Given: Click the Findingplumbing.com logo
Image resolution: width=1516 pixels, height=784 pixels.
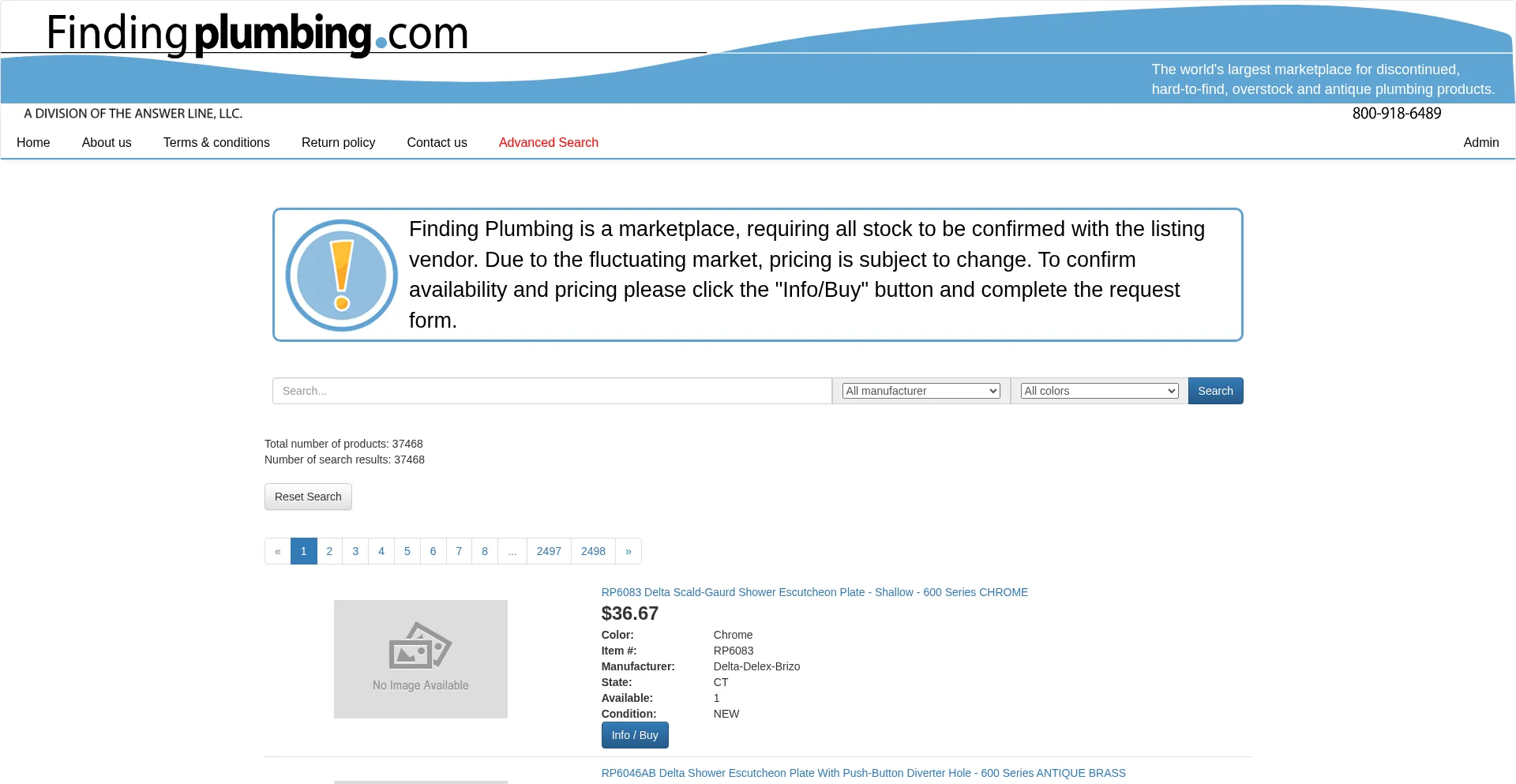Looking at the screenshot, I should pos(257,35).
